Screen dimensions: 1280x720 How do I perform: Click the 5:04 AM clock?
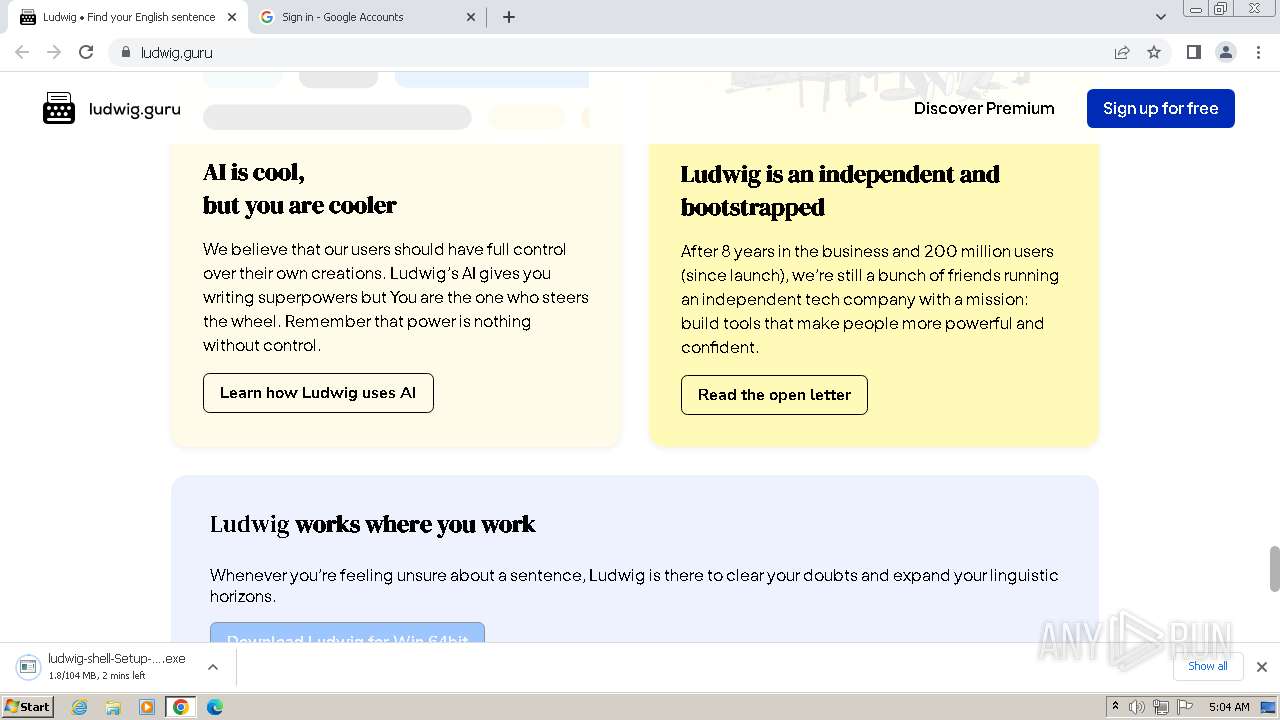1229,707
